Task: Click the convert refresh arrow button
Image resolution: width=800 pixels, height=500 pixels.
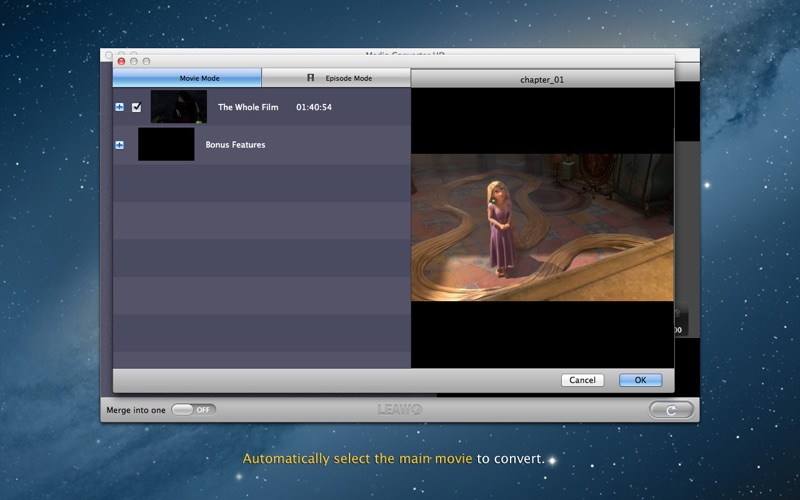Action: pyautogui.click(x=671, y=410)
